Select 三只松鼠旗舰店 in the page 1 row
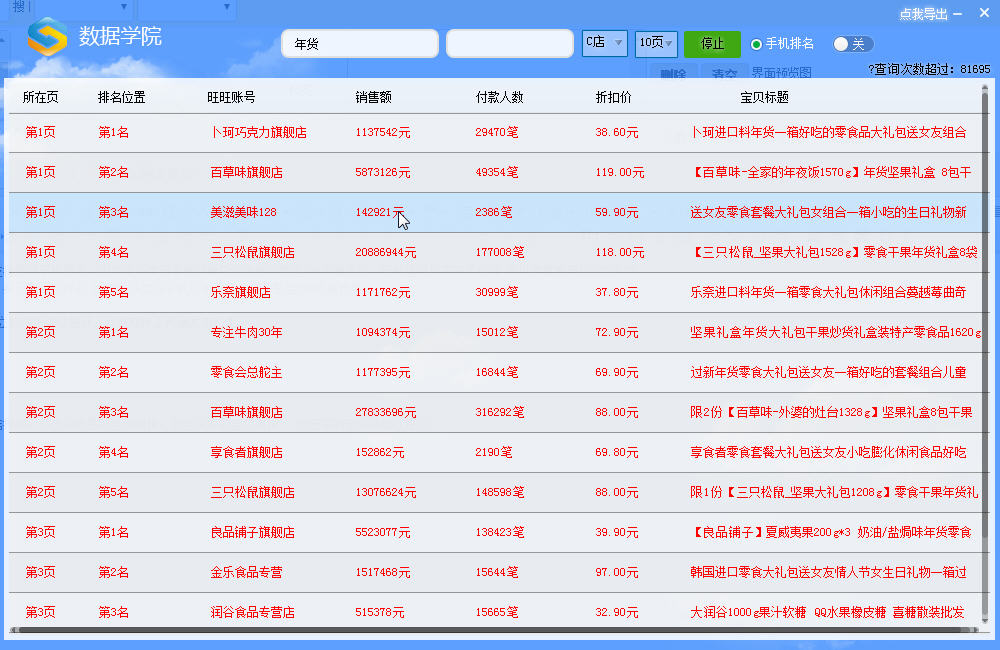This screenshot has width=1000, height=650. [252, 252]
